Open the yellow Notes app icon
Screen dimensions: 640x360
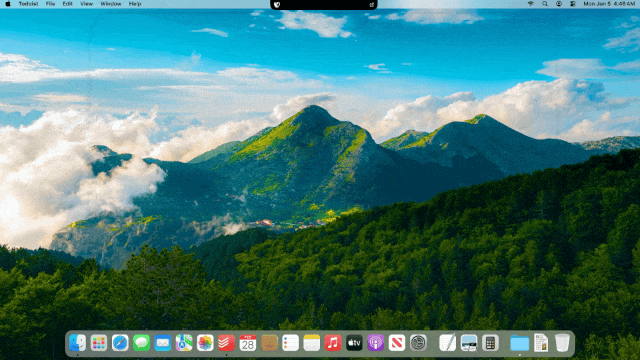coord(311,343)
